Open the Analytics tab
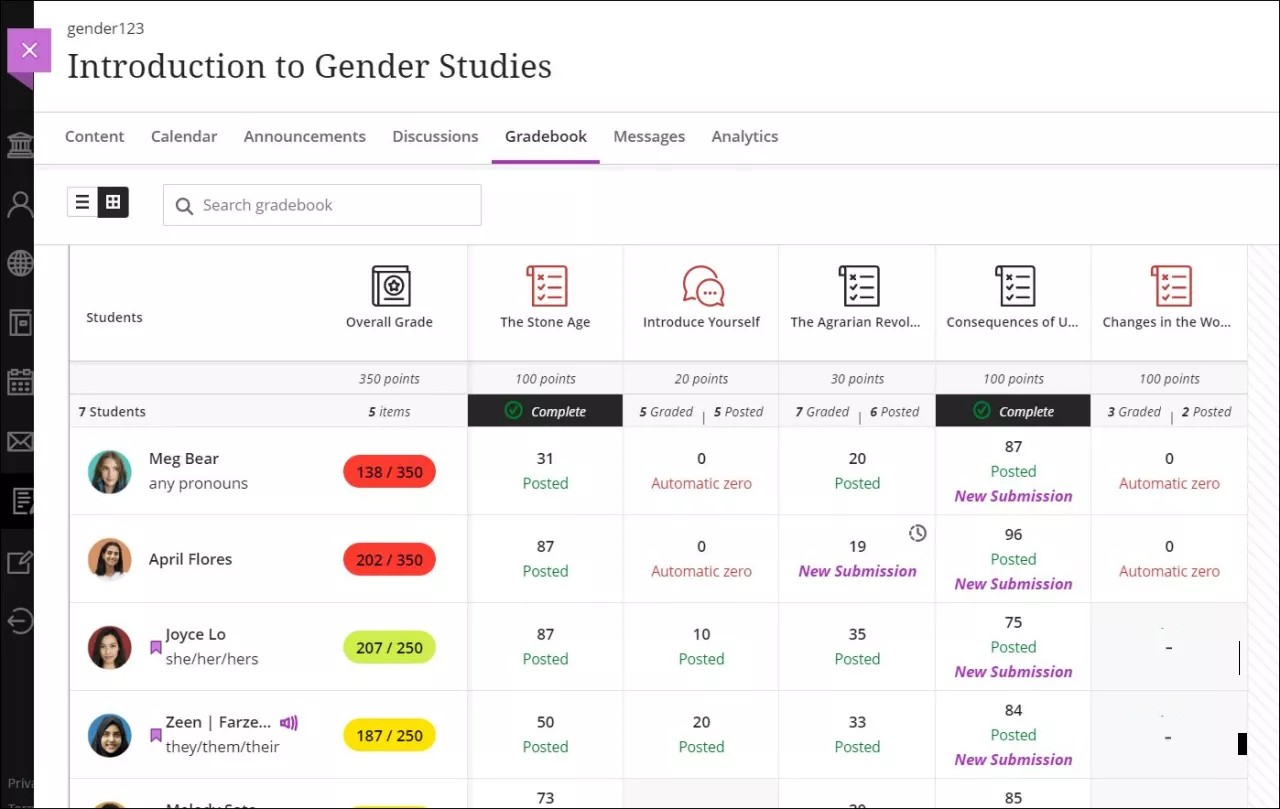This screenshot has width=1280, height=809. pyautogui.click(x=744, y=136)
